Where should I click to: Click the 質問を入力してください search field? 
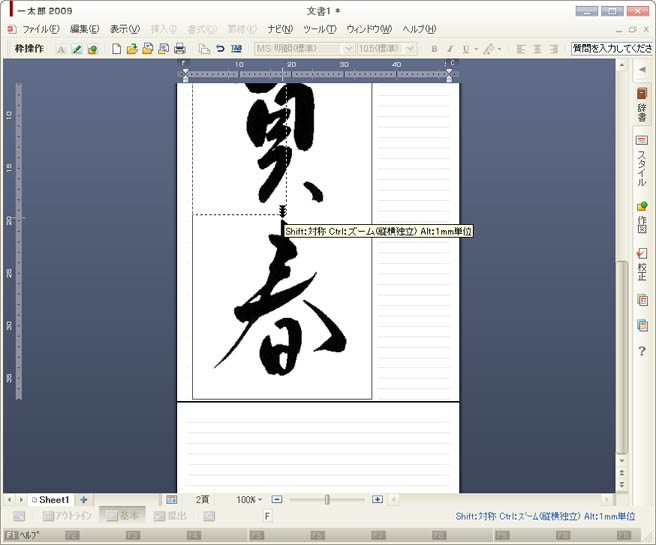point(612,48)
